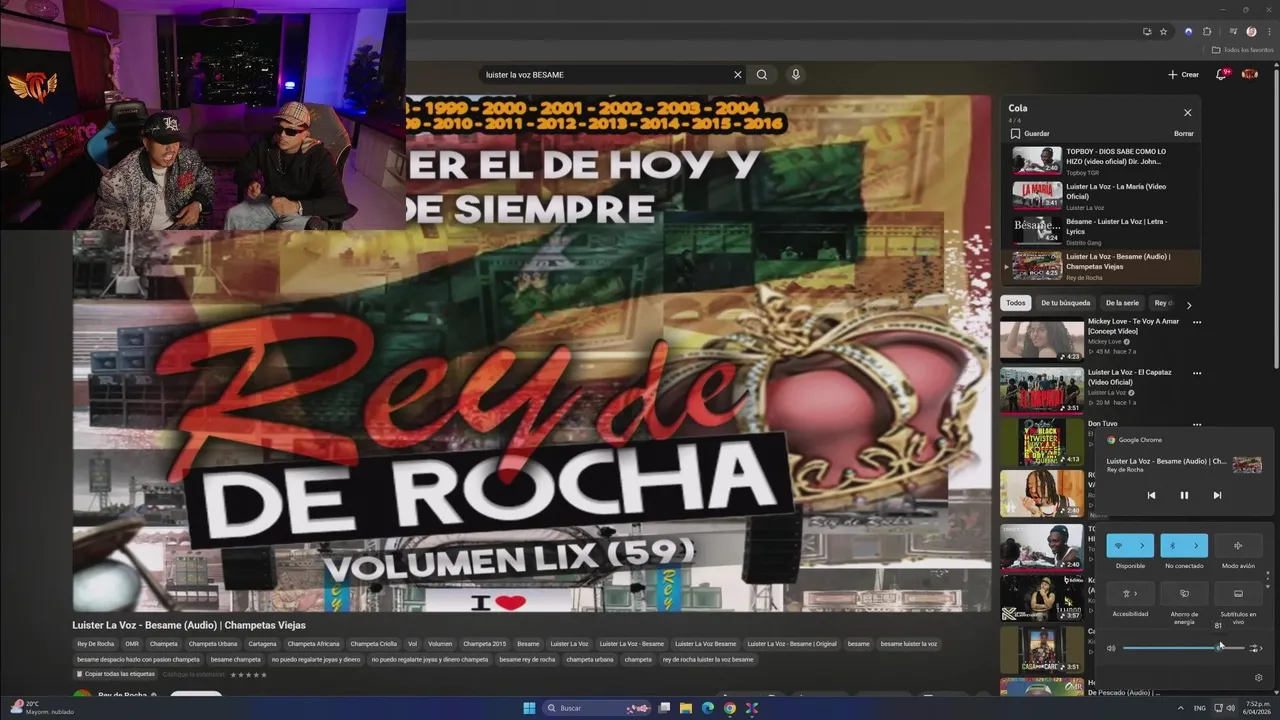Open options for Luister La Voz - El Capataz

(x=1197, y=373)
